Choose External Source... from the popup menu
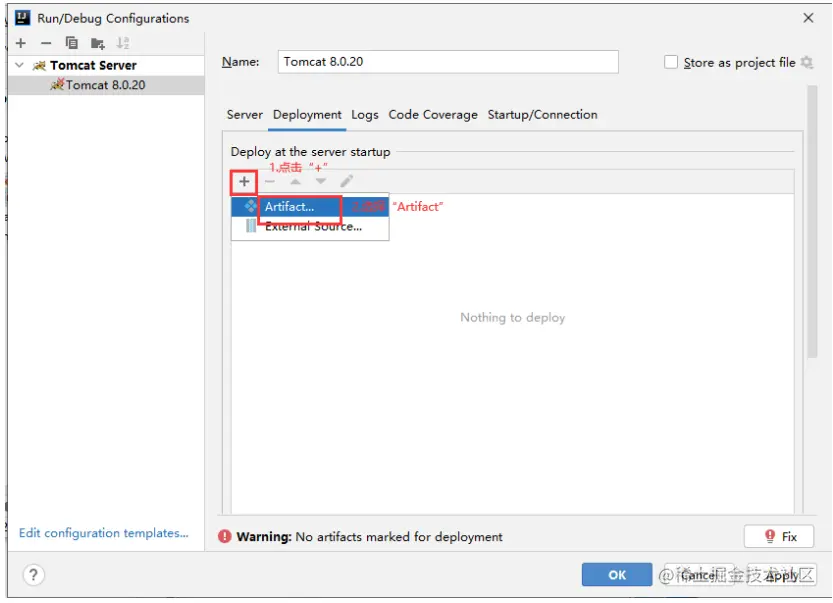 tap(310, 226)
